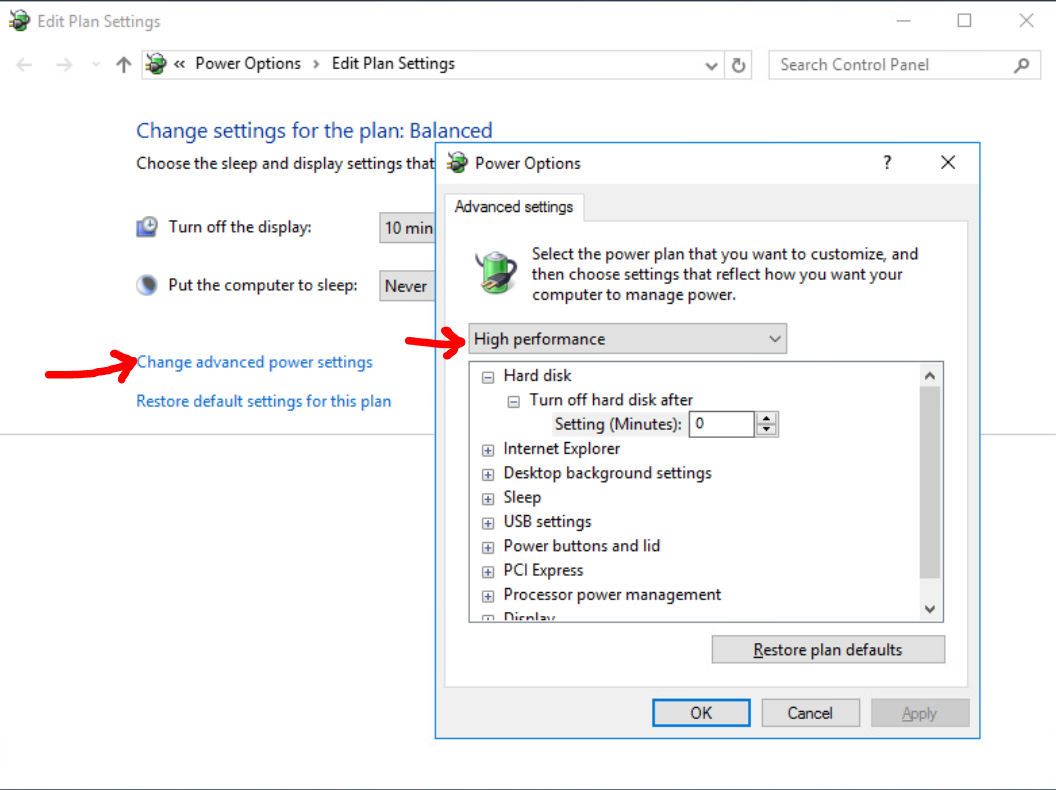Increase the hard disk minutes spinner

(x=767, y=418)
